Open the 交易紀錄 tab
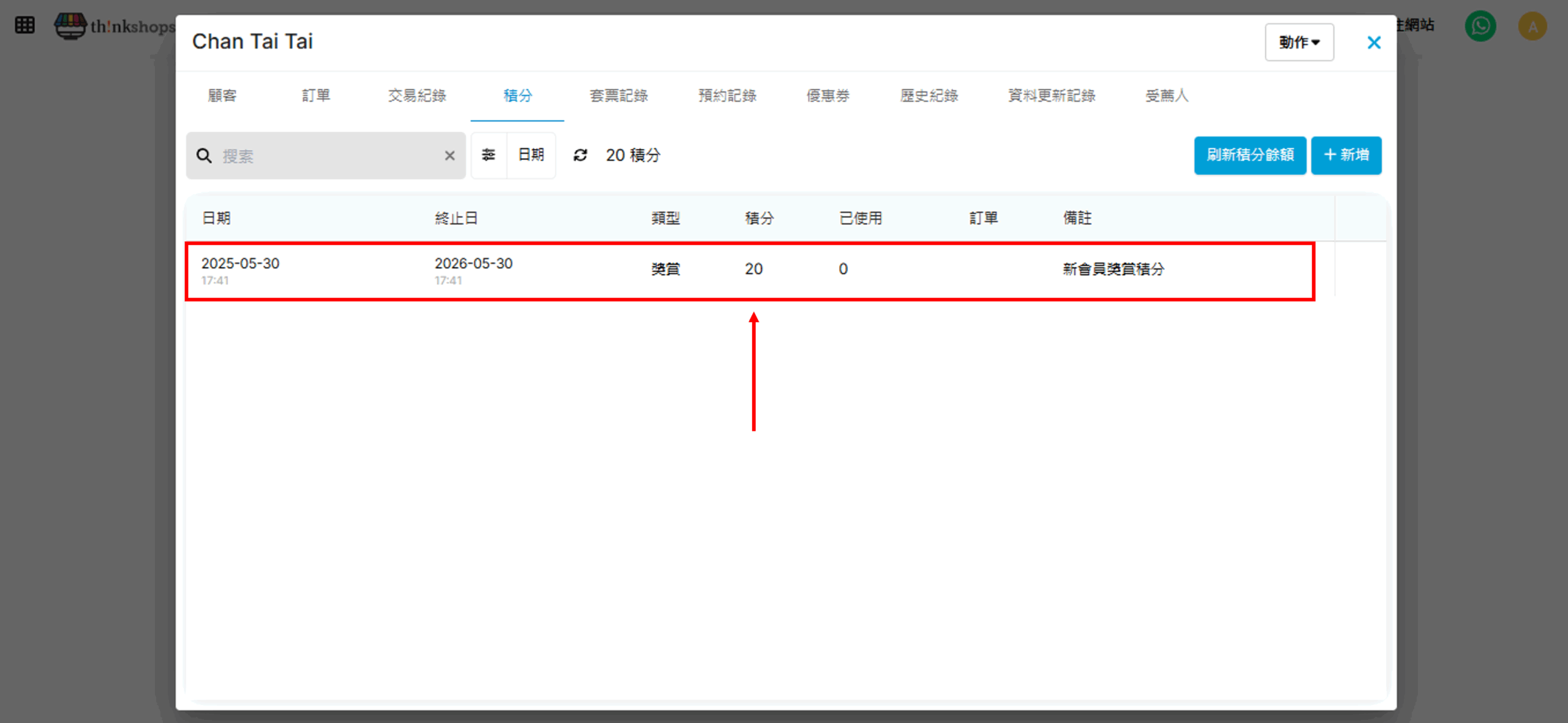The image size is (1568, 723). (x=417, y=96)
